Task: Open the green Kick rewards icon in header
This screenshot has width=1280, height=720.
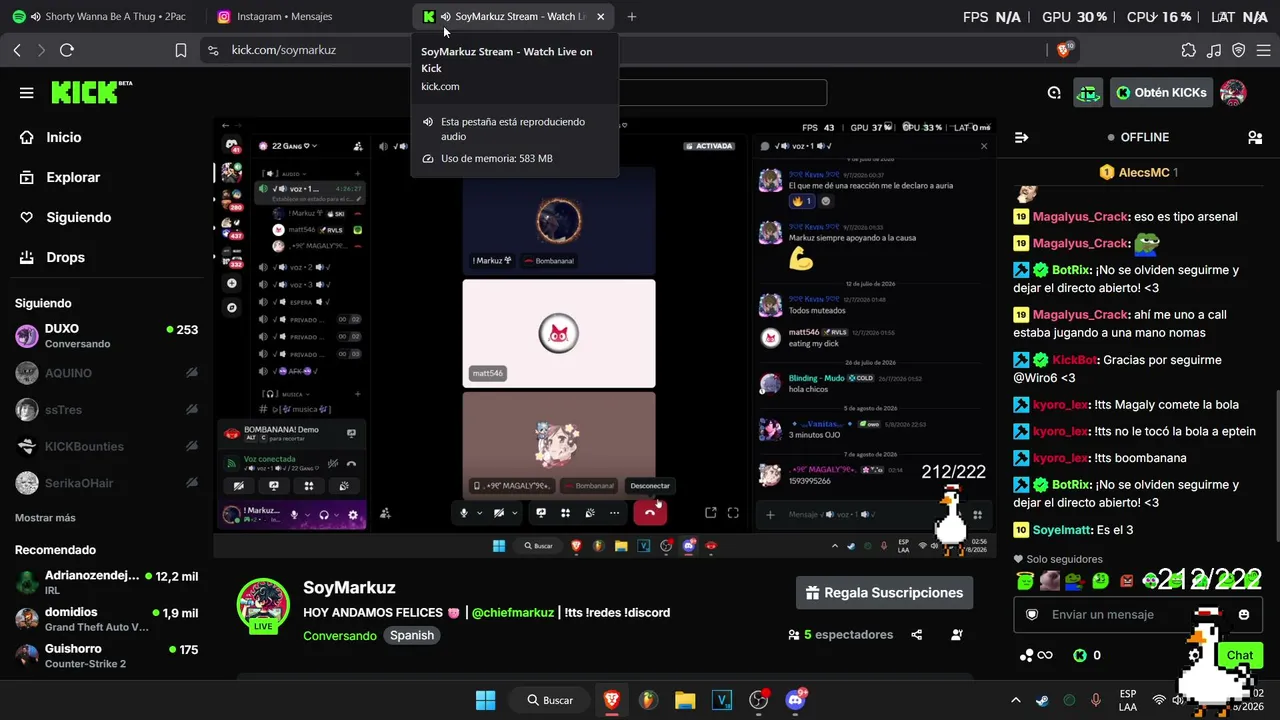Action: tap(1088, 93)
